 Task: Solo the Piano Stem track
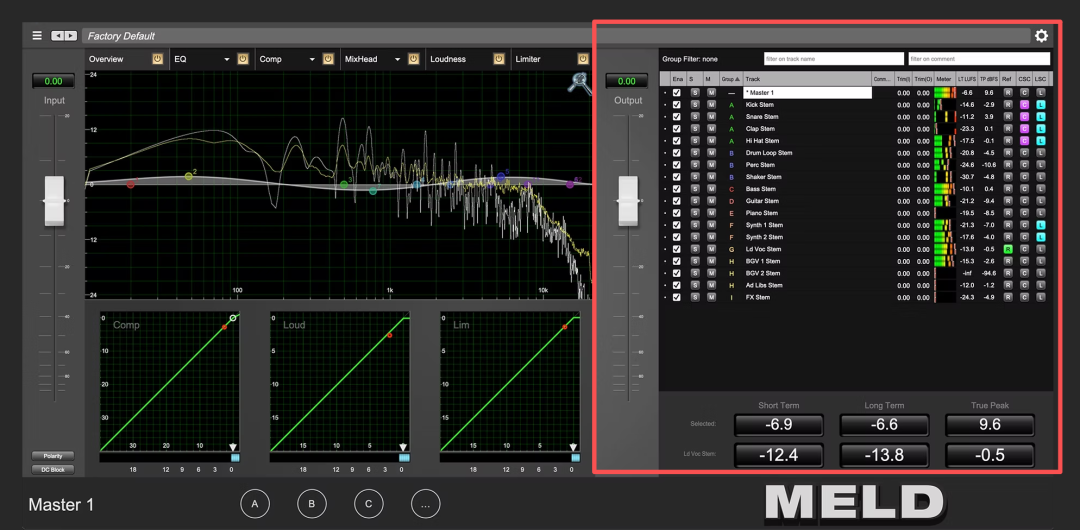pos(694,213)
